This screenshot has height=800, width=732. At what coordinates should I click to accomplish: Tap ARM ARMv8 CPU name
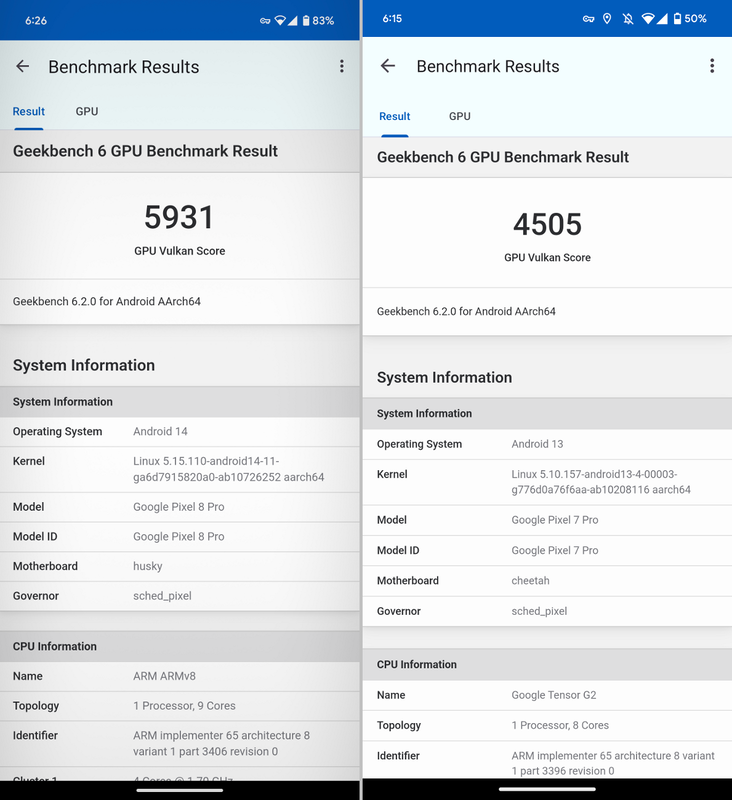(x=164, y=677)
